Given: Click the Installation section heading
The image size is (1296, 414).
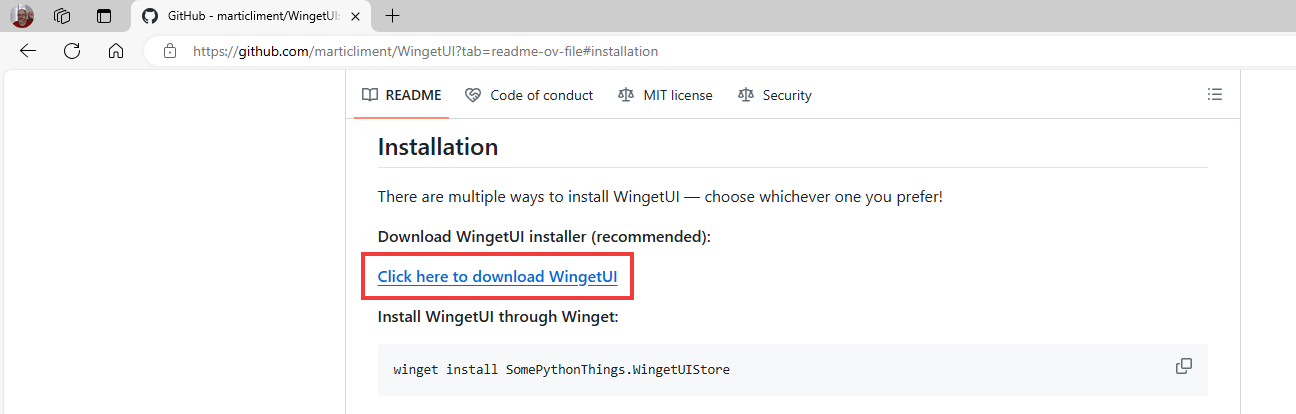Looking at the screenshot, I should point(437,147).
